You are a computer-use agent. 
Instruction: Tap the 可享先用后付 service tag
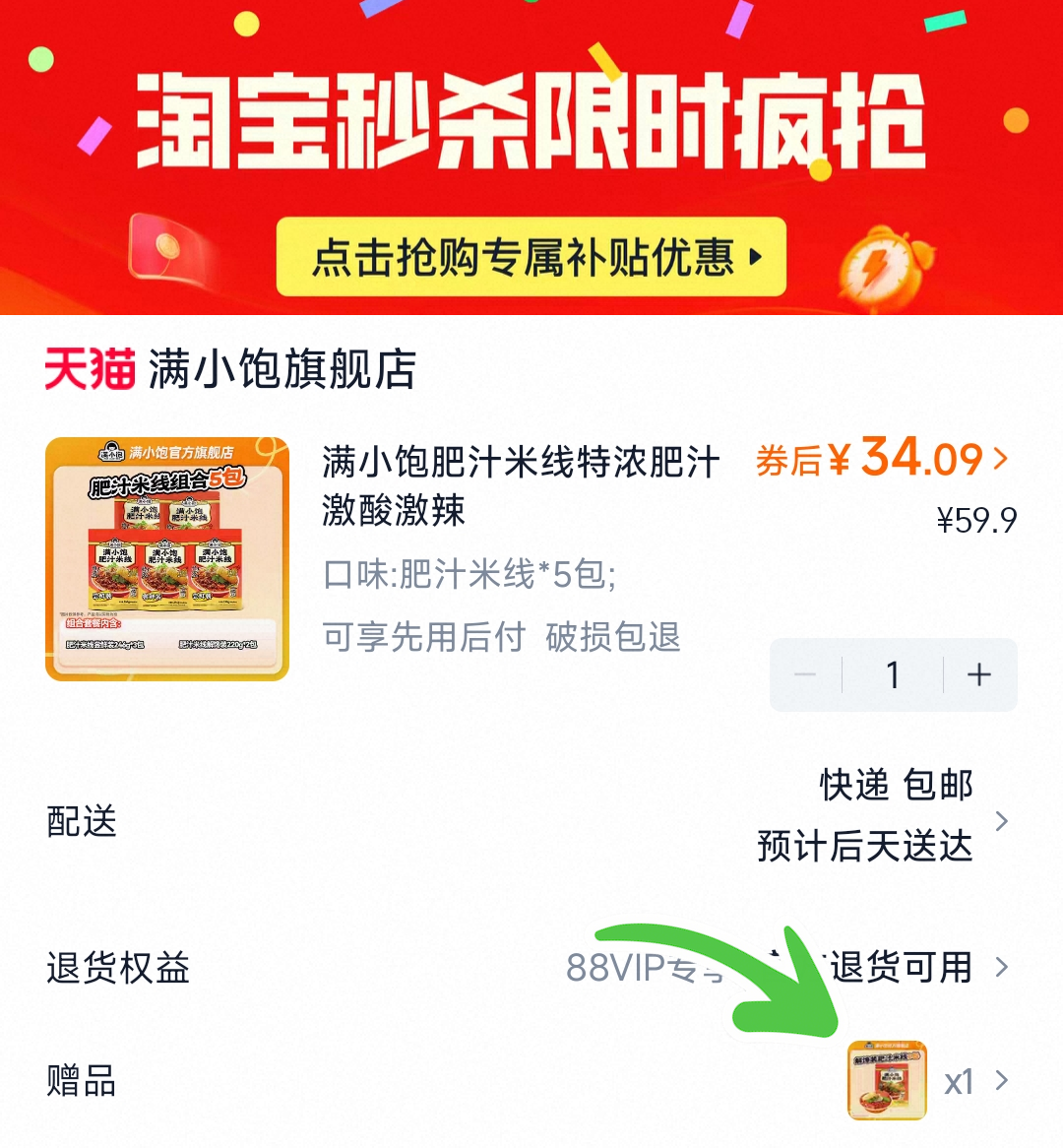(x=424, y=637)
